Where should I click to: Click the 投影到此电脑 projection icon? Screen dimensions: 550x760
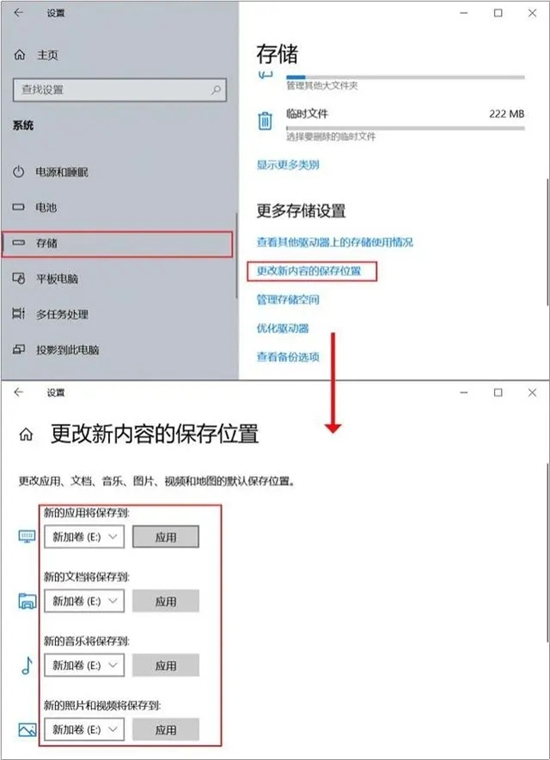tap(18, 349)
